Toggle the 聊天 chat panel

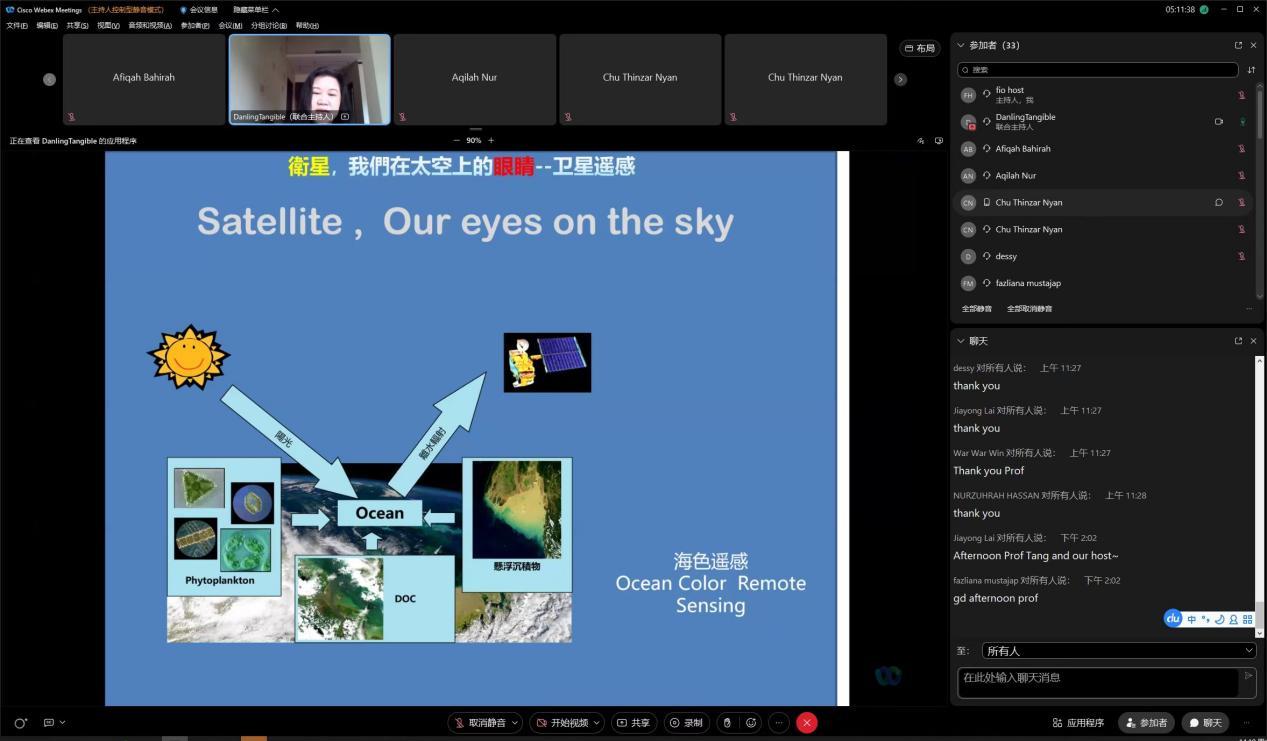coord(1205,722)
